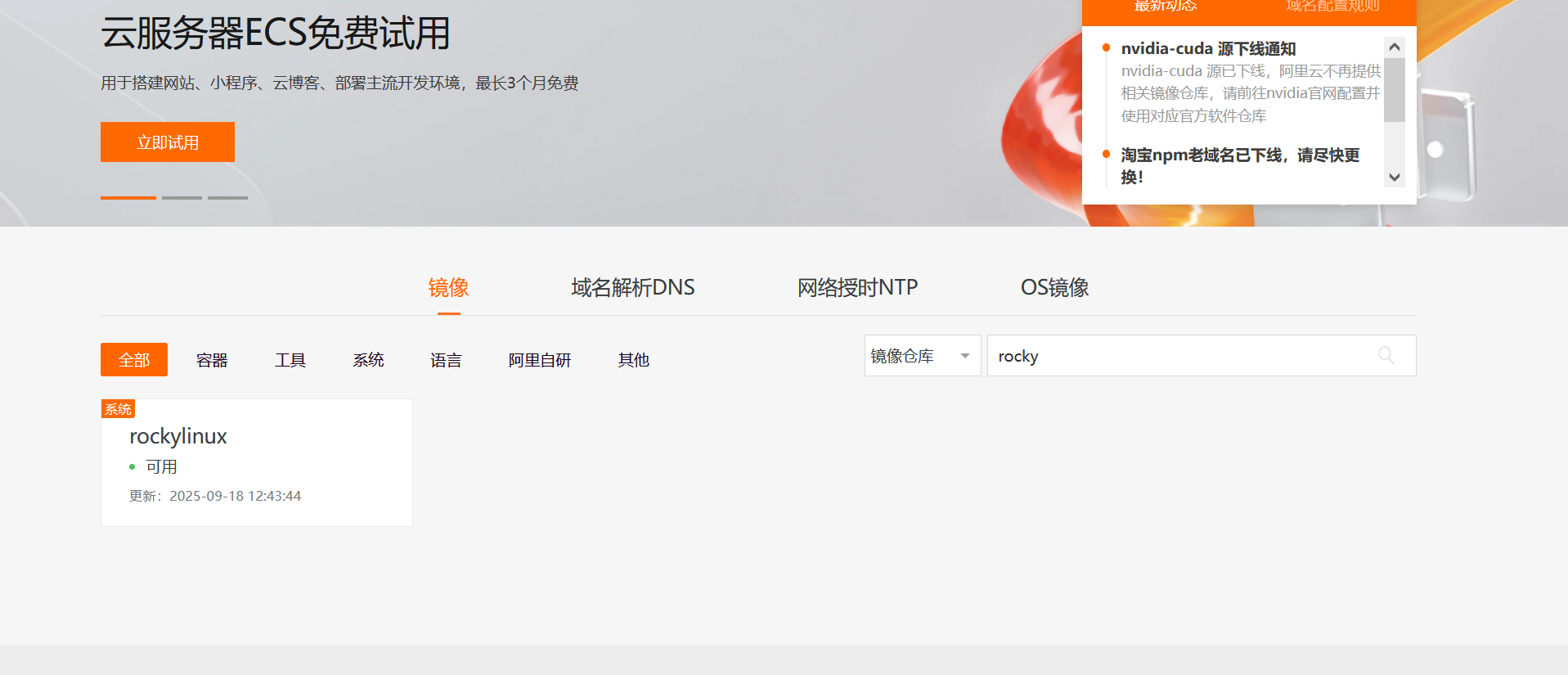The image size is (1568, 675).
Task: Open the 最新动态 news tab
Action: pos(1165,7)
